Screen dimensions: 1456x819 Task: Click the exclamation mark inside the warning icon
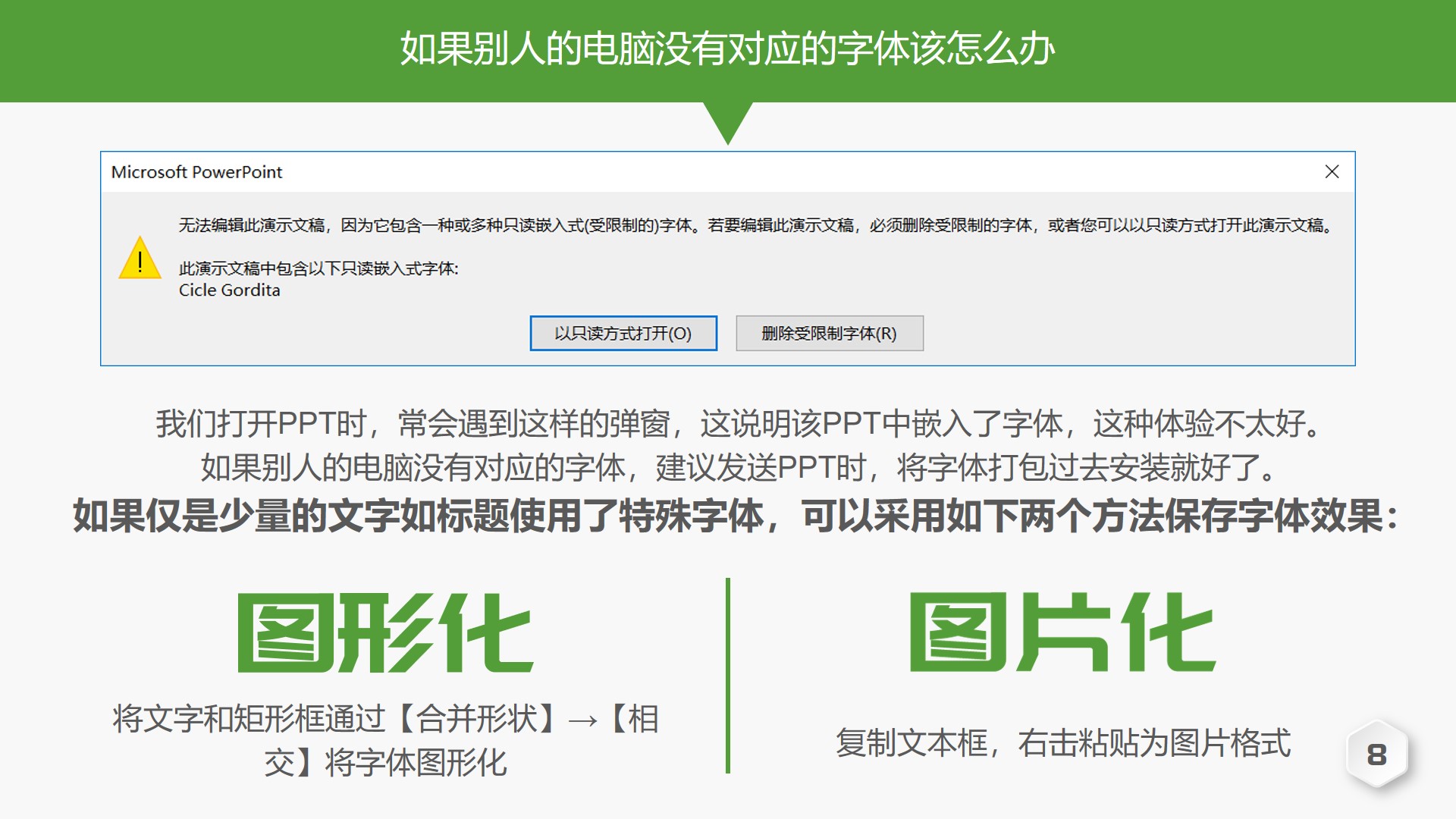[139, 262]
